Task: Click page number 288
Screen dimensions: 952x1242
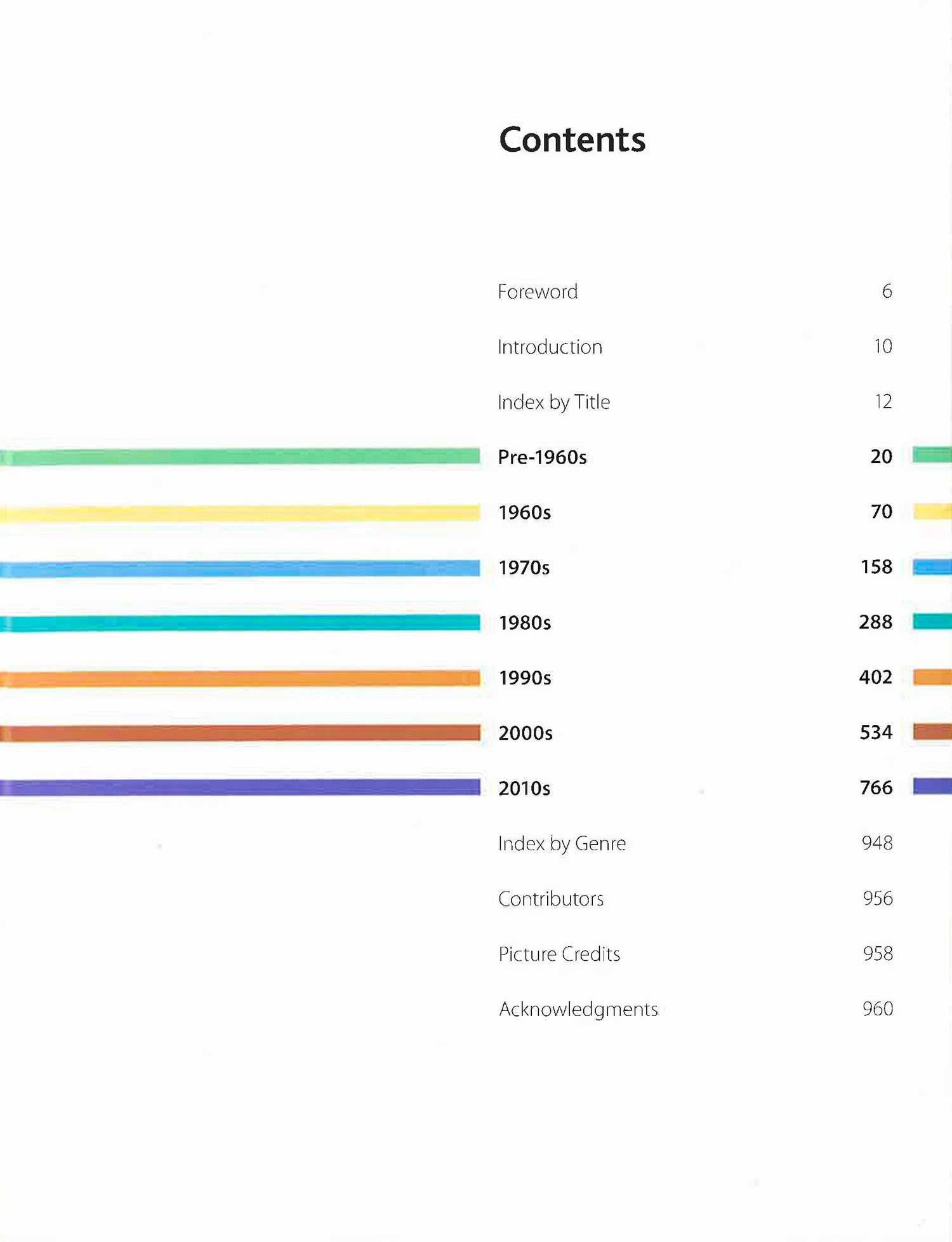Action: (875, 622)
